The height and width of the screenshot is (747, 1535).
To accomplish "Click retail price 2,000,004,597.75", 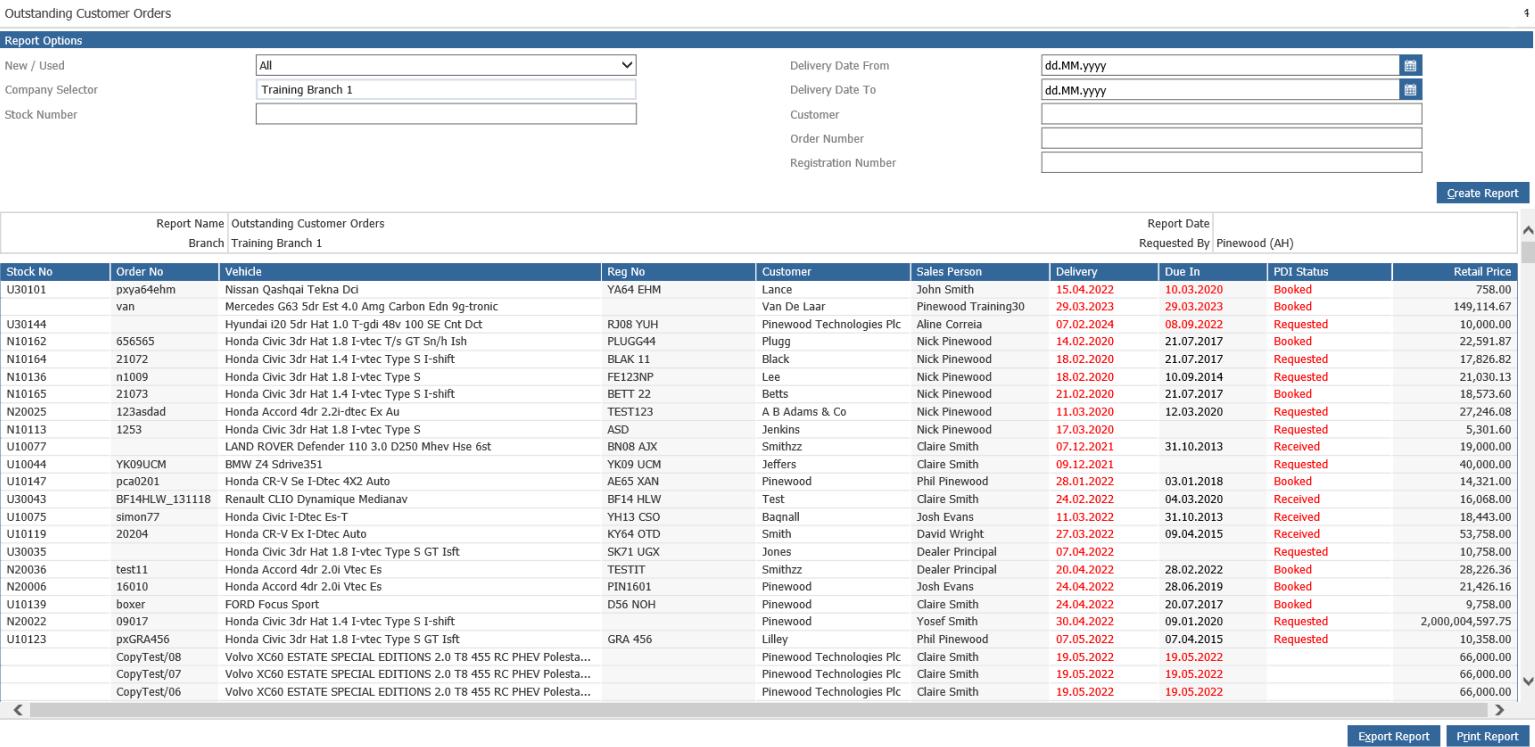I will coord(1465,621).
